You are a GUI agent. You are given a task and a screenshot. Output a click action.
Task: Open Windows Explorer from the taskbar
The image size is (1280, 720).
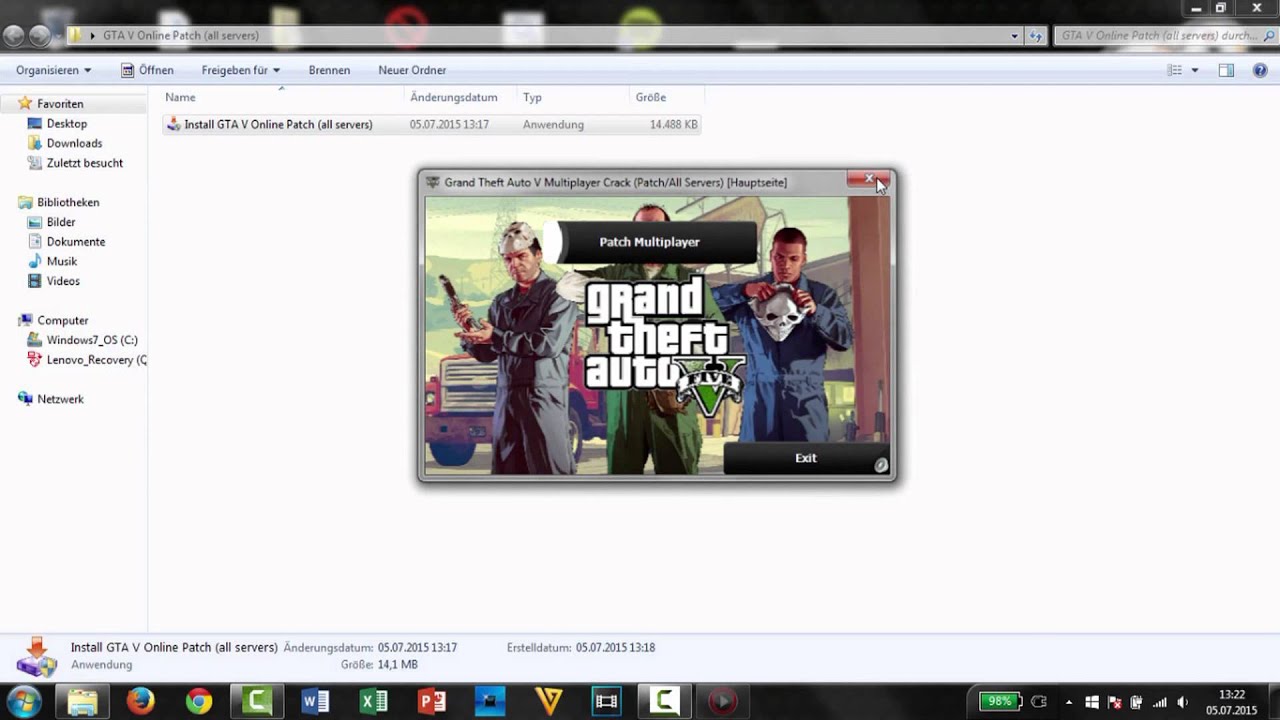click(82, 702)
